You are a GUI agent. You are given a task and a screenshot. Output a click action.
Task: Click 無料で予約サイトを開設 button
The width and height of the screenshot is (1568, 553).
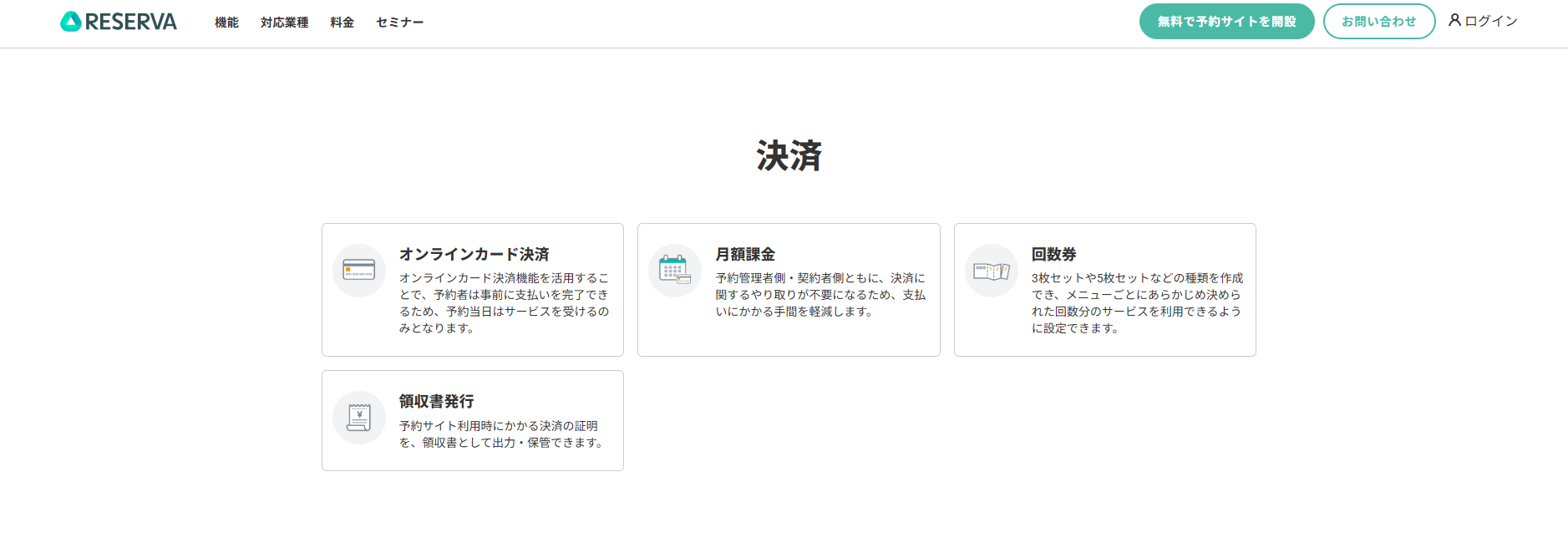pos(1226,22)
